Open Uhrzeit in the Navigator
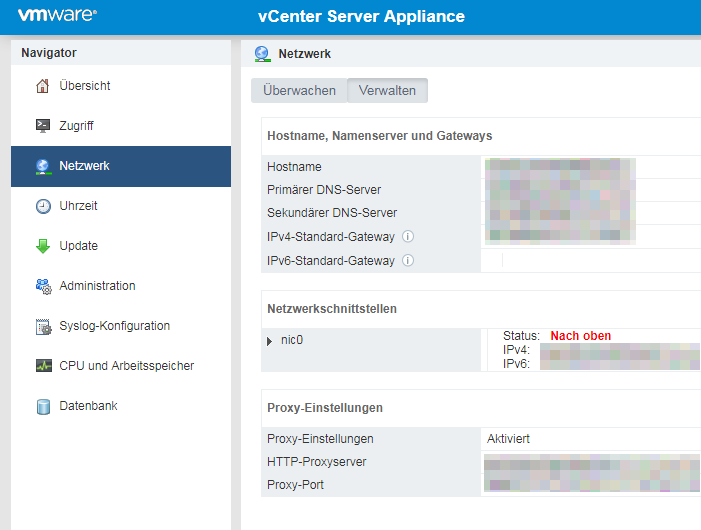Screen dimensions: 701x530 121,206
